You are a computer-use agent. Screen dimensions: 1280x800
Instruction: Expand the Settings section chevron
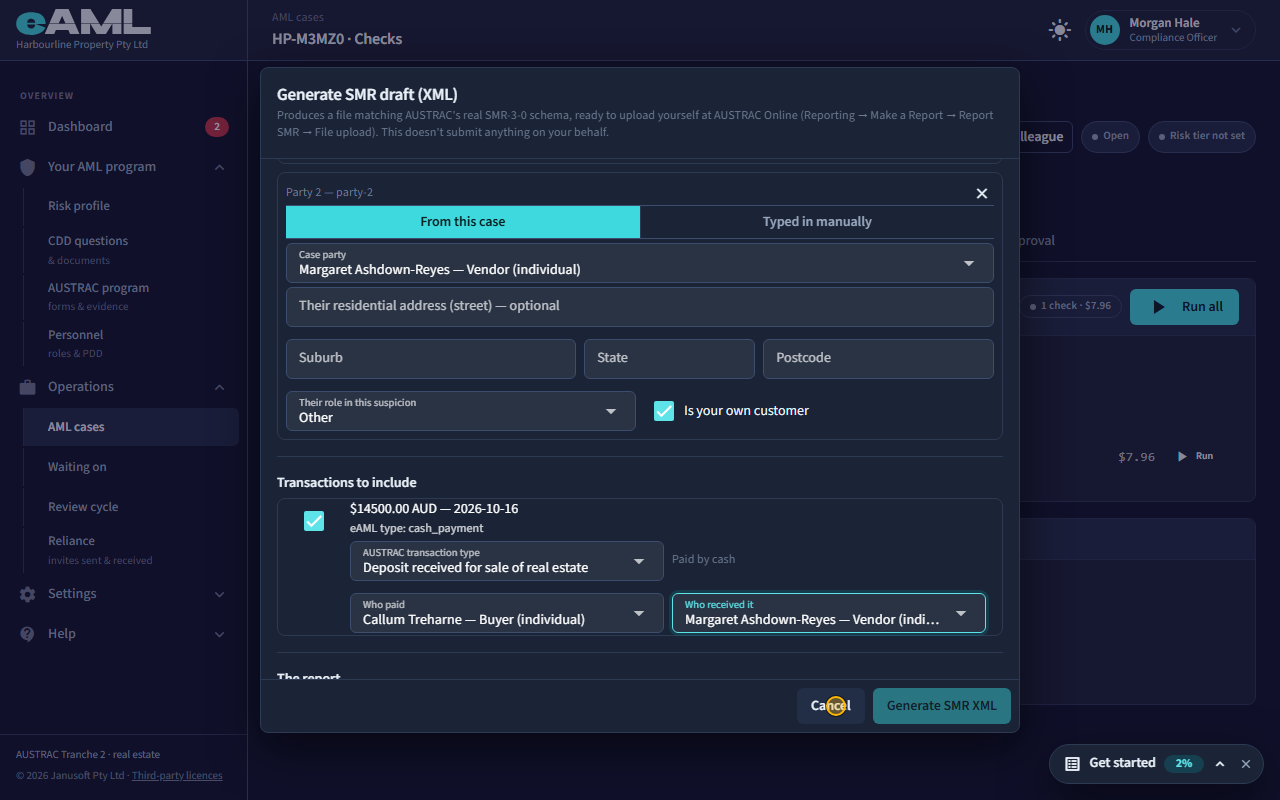[x=219, y=594]
